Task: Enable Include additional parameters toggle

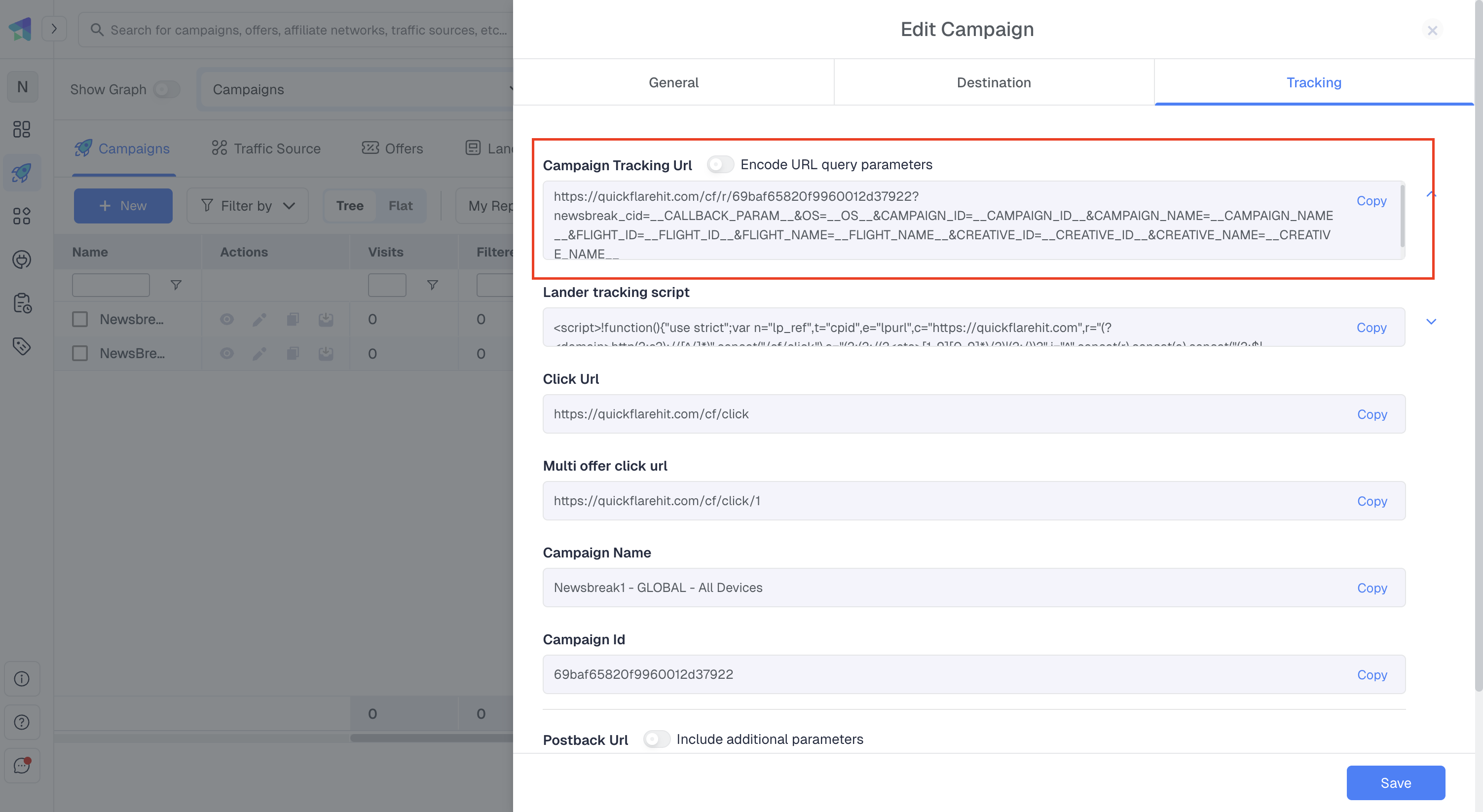Action: [656, 739]
